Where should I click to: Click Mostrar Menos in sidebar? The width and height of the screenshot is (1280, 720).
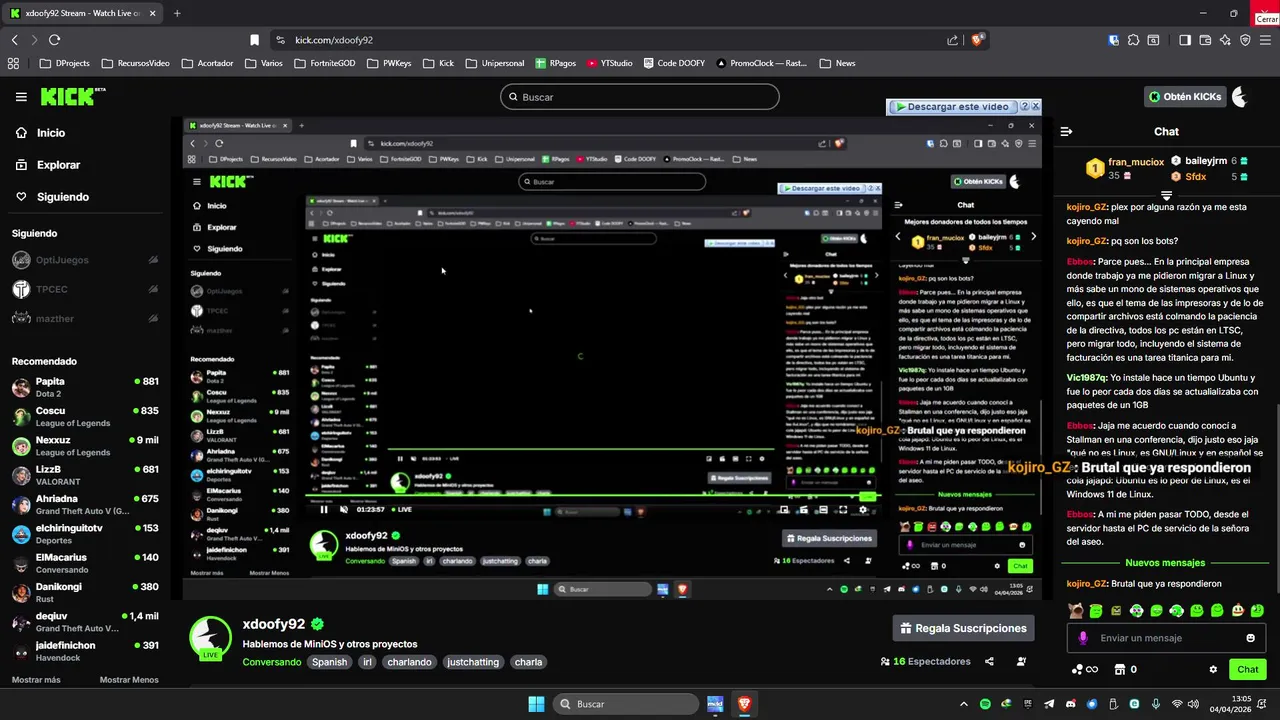point(129,680)
